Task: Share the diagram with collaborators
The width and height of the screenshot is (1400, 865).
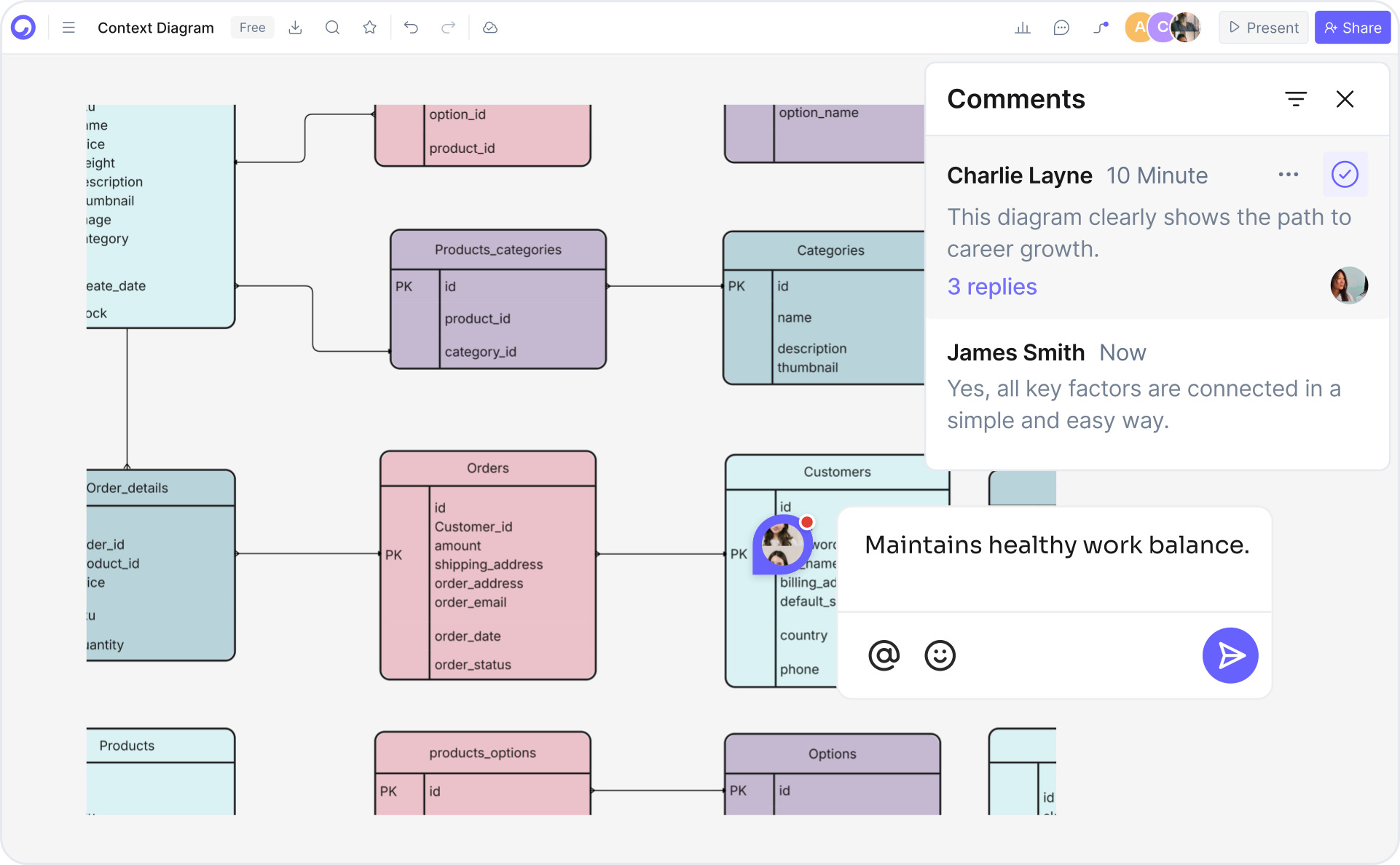Action: pyautogui.click(x=1352, y=27)
